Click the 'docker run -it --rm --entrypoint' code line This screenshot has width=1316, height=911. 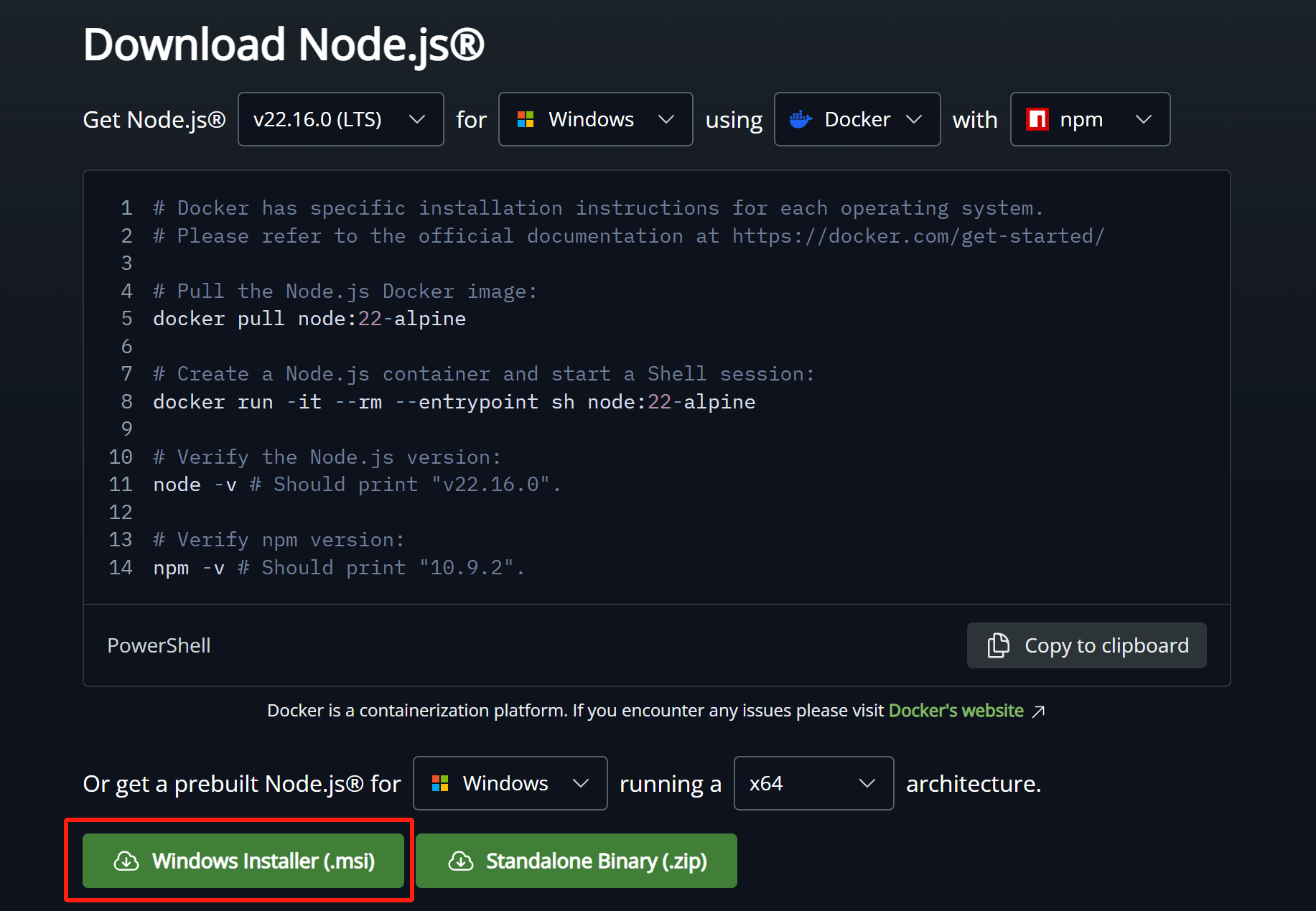[454, 402]
